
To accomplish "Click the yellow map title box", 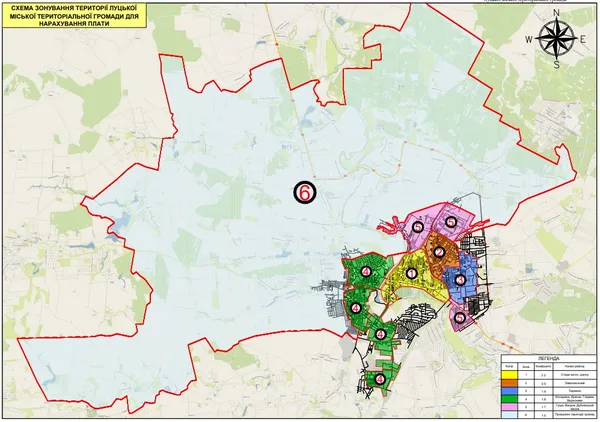I will (x=74, y=16).
